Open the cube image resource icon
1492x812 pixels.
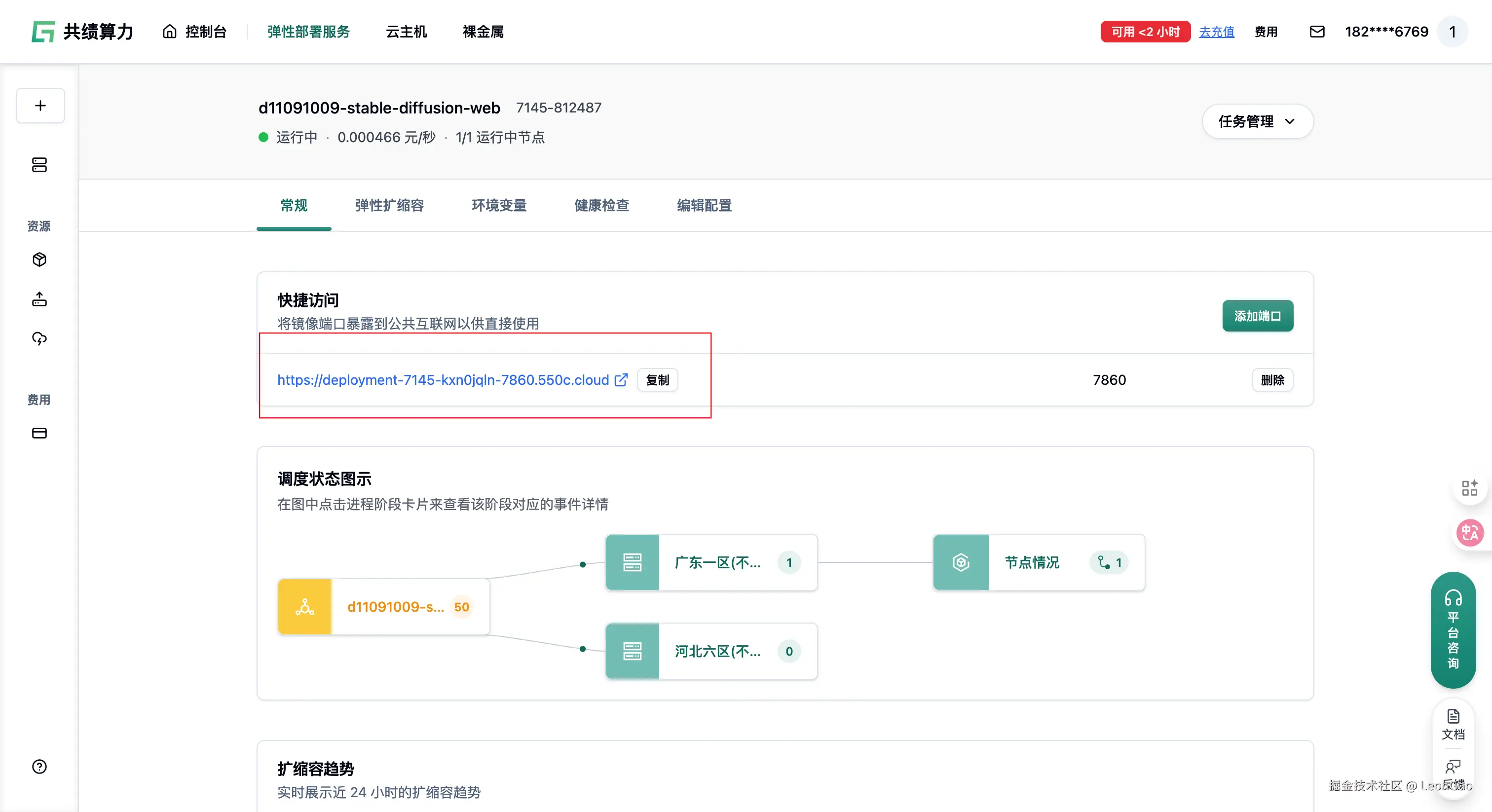39,259
